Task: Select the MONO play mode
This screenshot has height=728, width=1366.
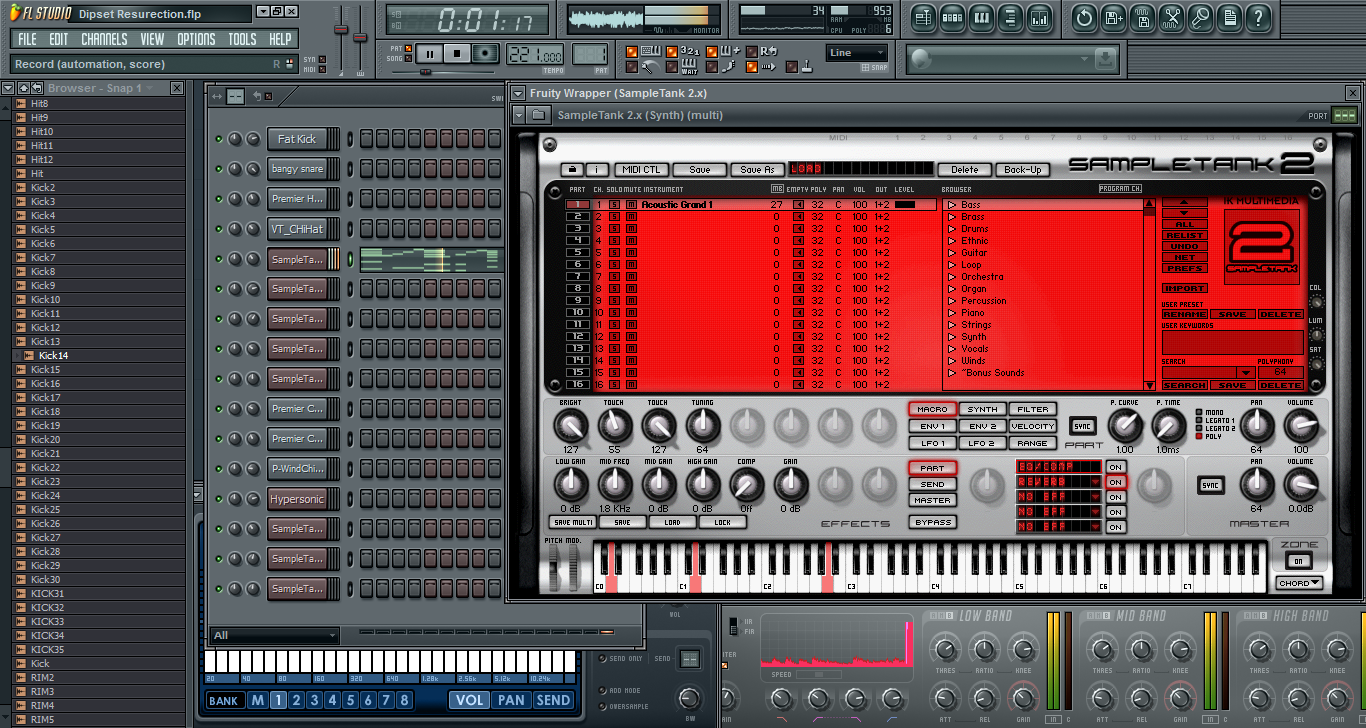Action: [x=1200, y=412]
